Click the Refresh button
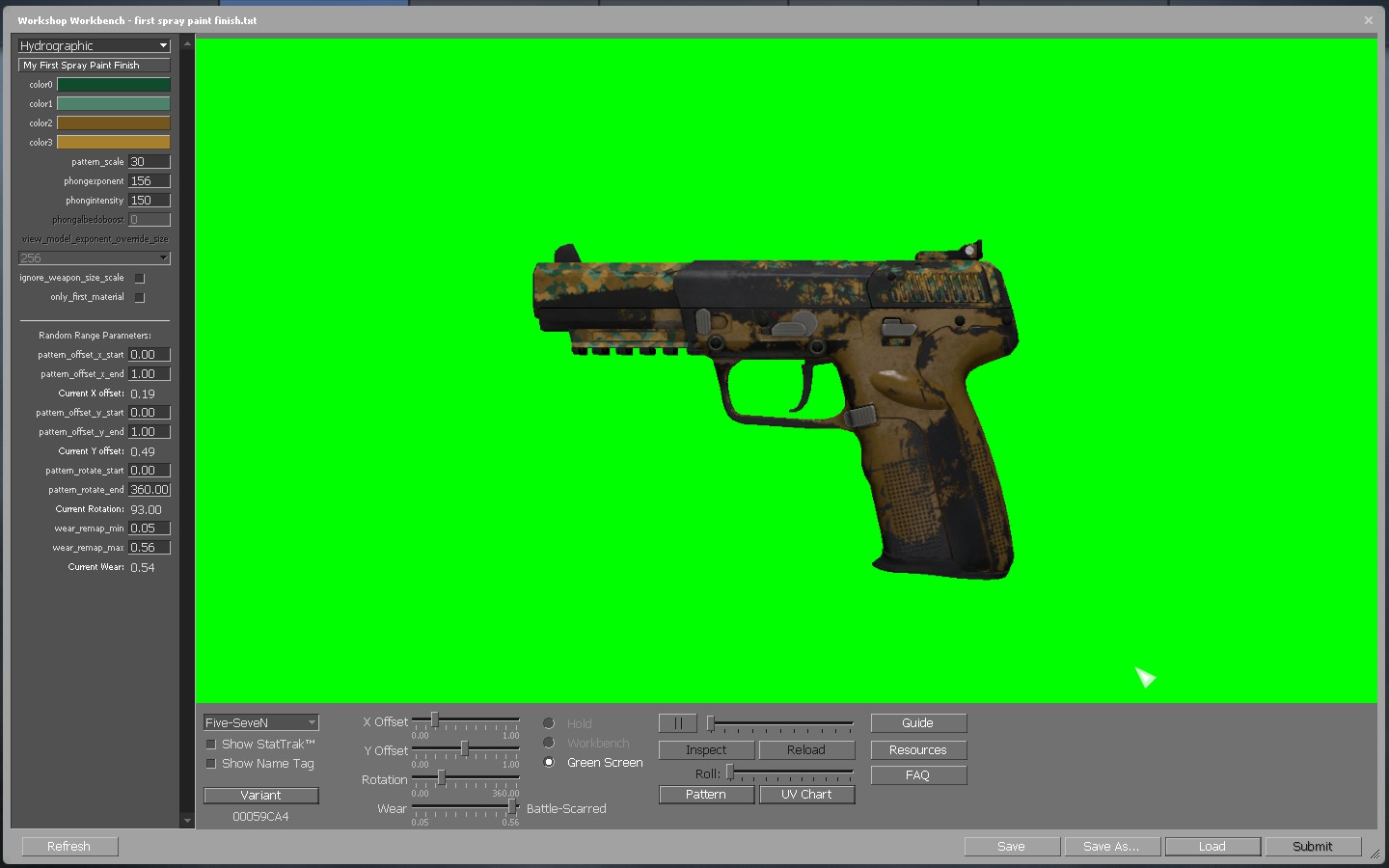1389x868 pixels. click(69, 846)
